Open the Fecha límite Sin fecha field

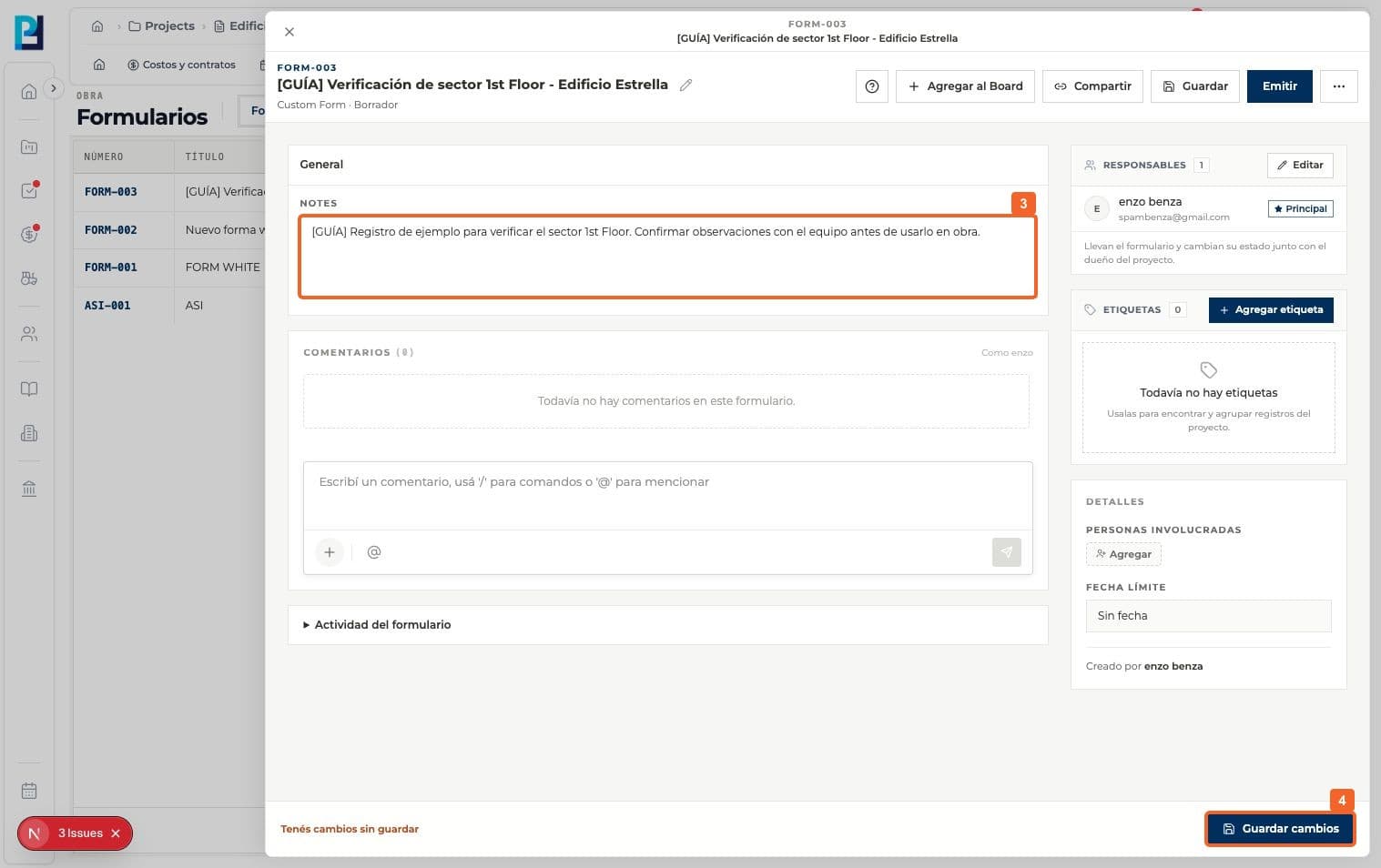[1208, 616]
